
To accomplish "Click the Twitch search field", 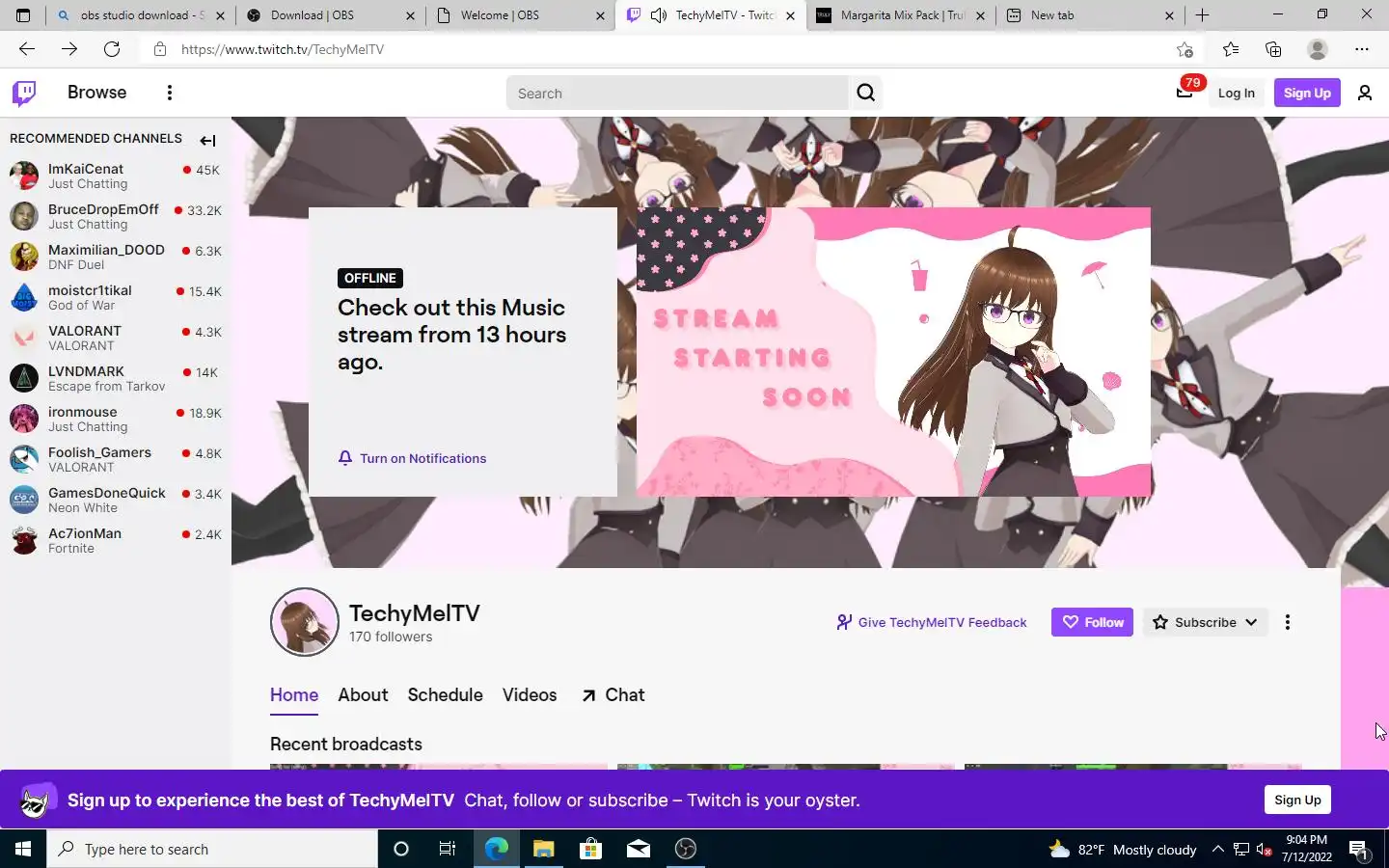I will (x=677, y=93).
